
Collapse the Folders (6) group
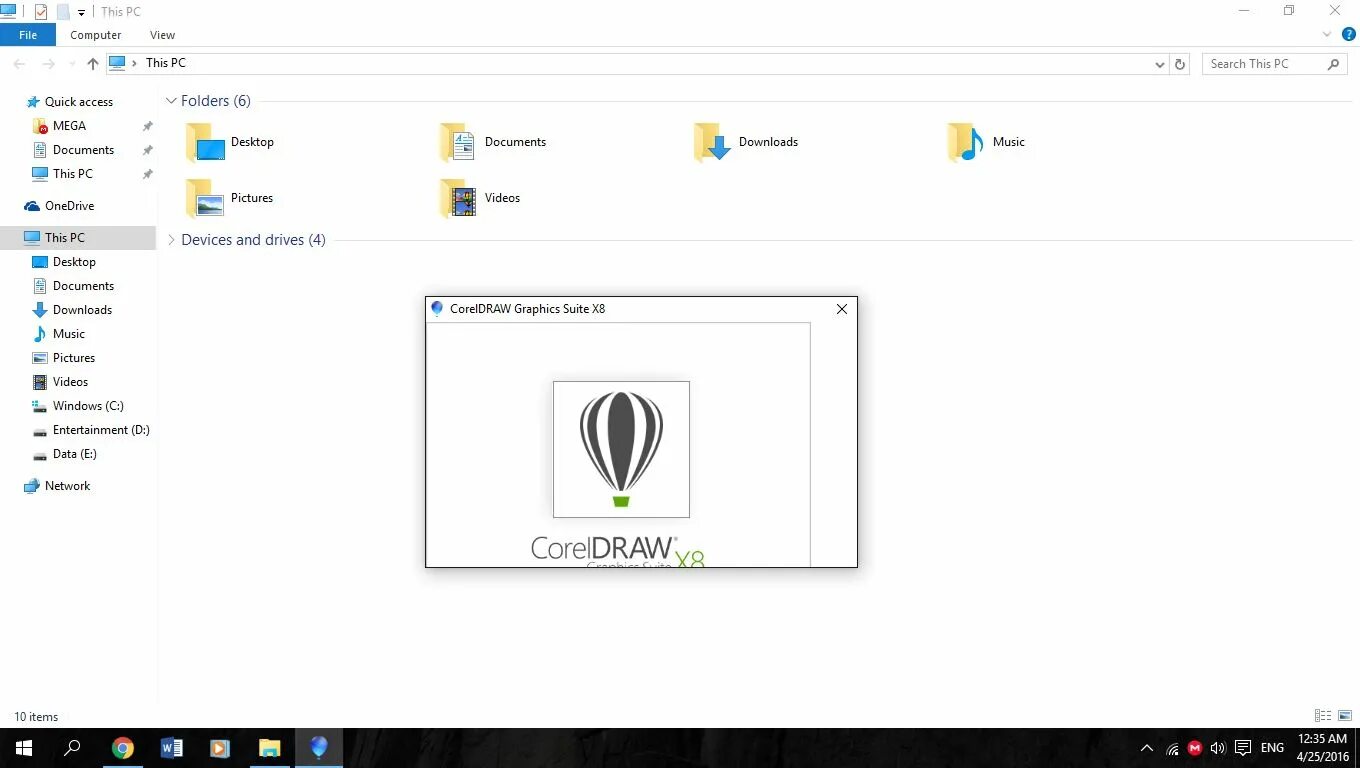tap(171, 101)
